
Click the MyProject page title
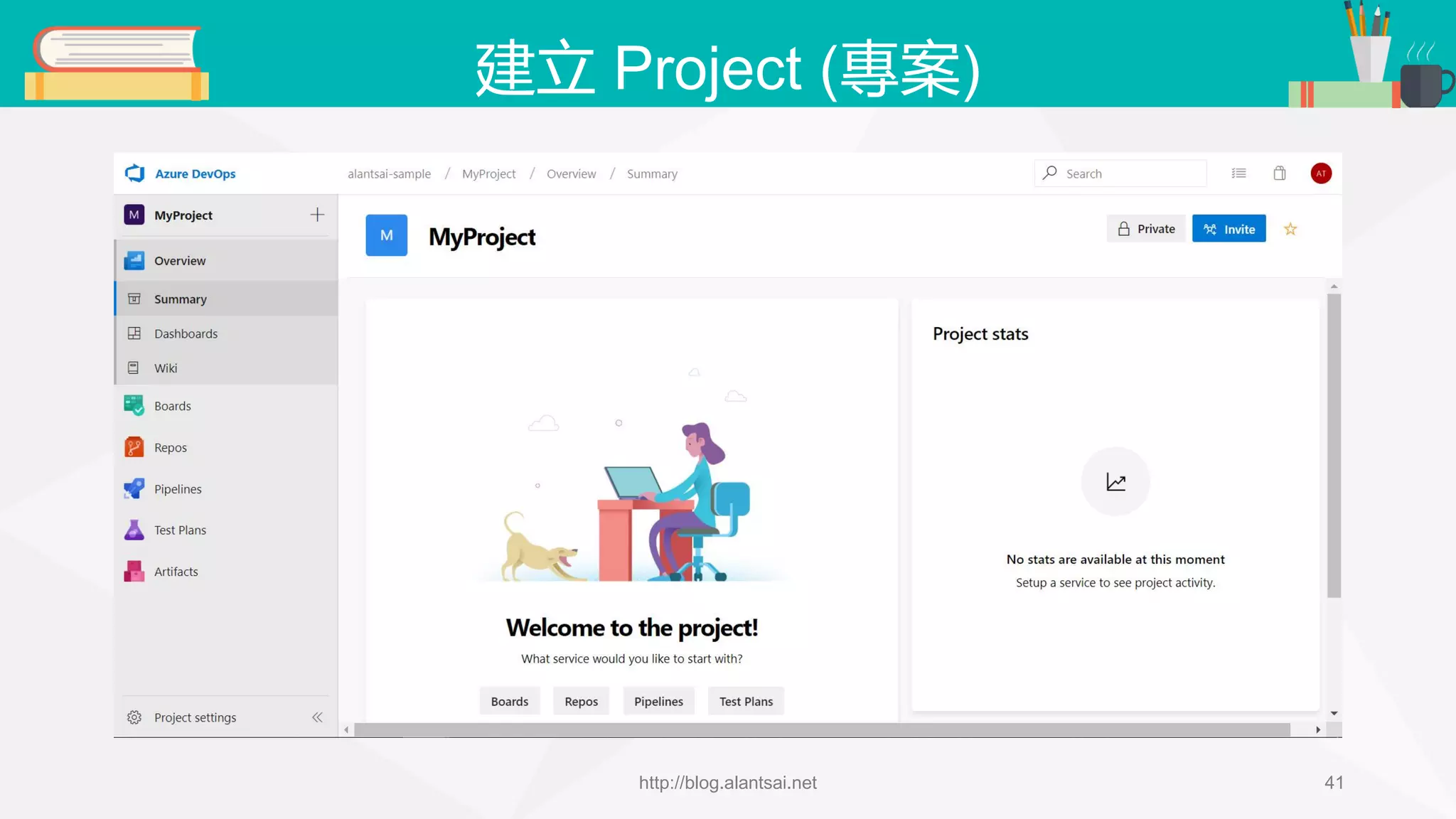[482, 237]
